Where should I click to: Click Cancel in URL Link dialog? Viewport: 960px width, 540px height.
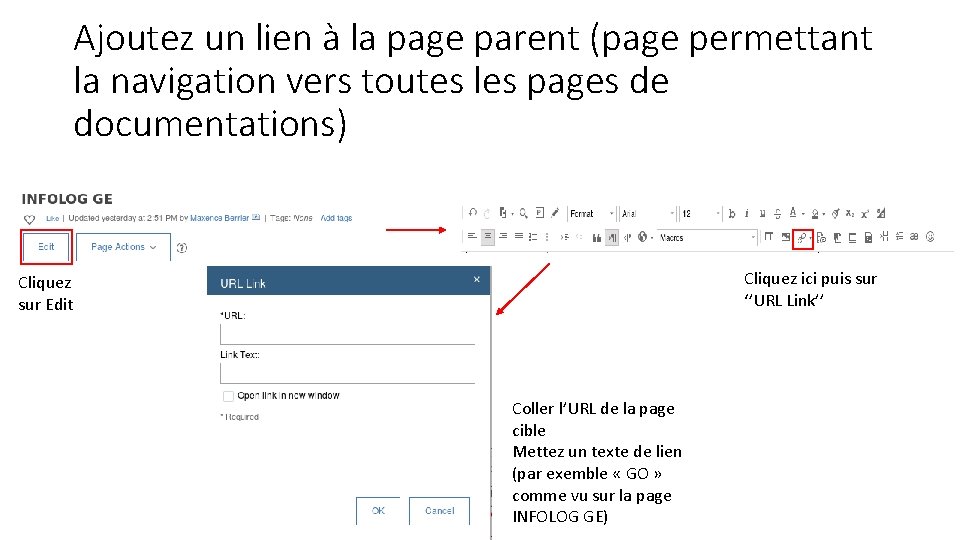pyautogui.click(x=440, y=511)
